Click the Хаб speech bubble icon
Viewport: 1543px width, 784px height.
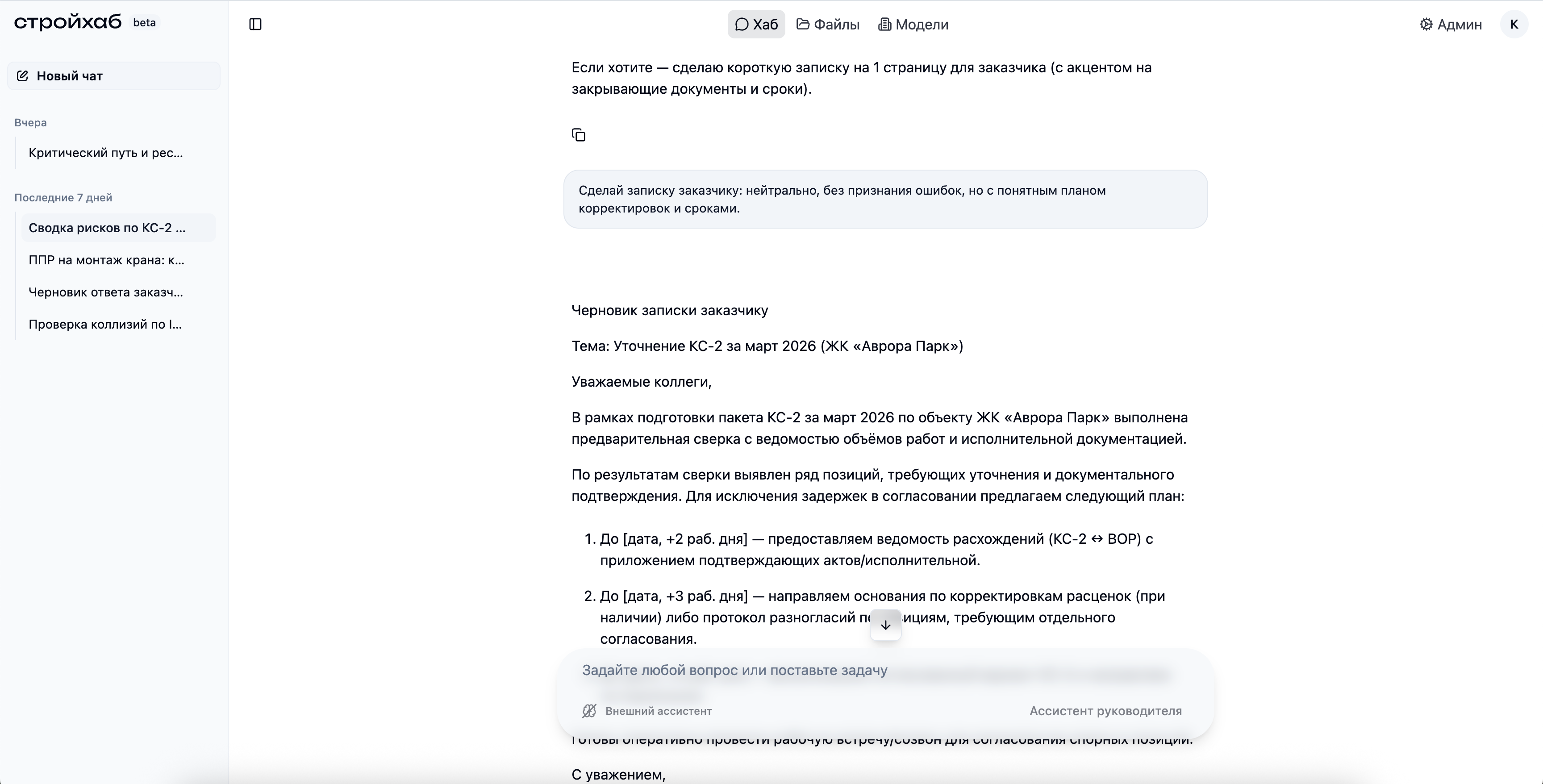742,24
